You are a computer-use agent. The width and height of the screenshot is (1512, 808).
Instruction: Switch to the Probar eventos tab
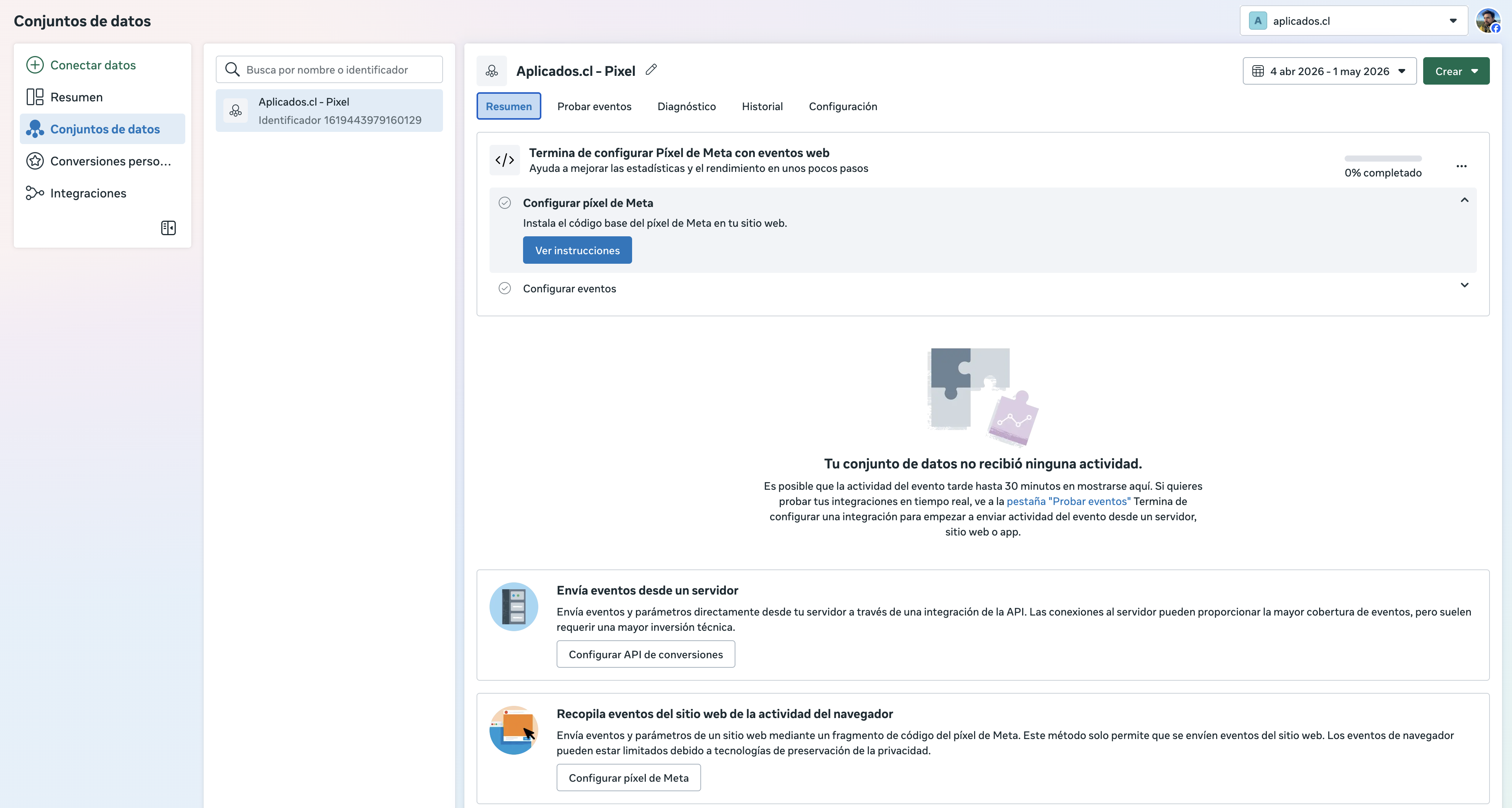tap(595, 106)
